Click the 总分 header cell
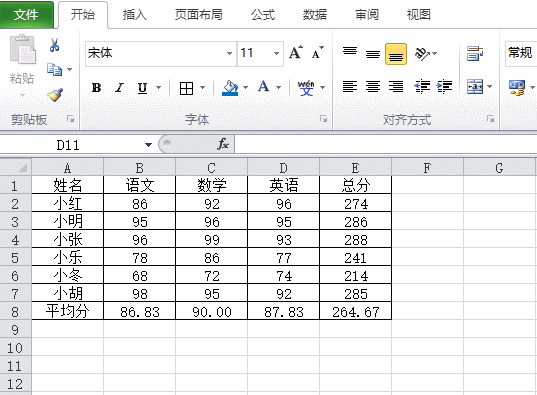This screenshot has width=537, height=395. tap(355, 185)
